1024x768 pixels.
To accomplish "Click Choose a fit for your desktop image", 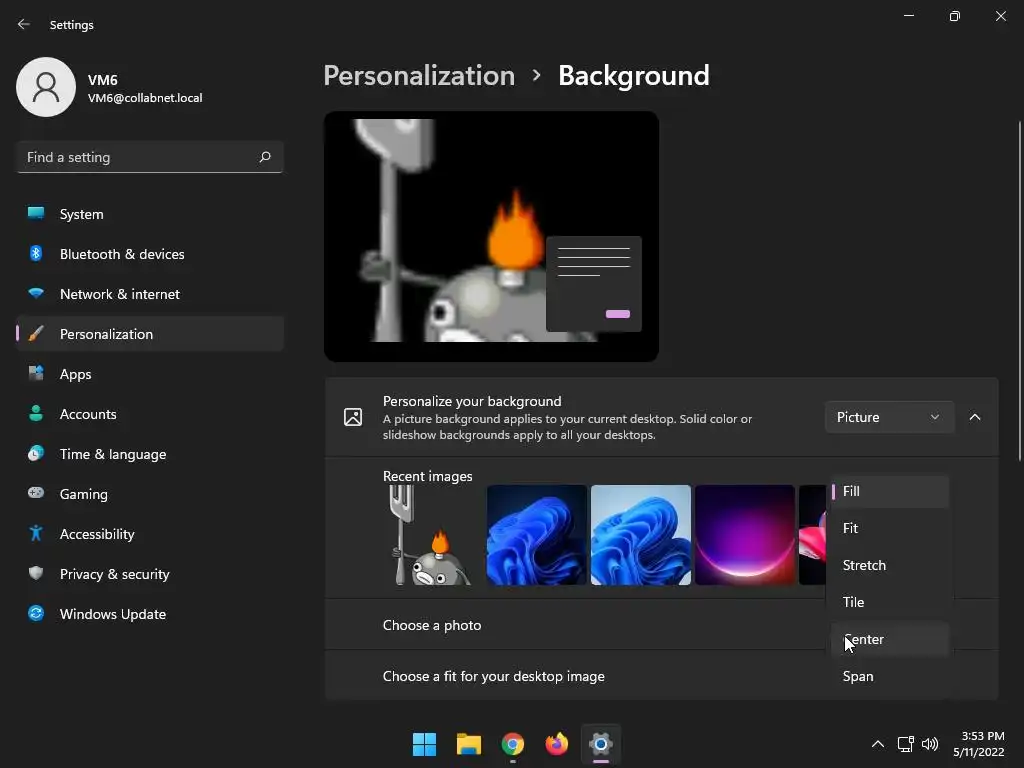I will [494, 677].
